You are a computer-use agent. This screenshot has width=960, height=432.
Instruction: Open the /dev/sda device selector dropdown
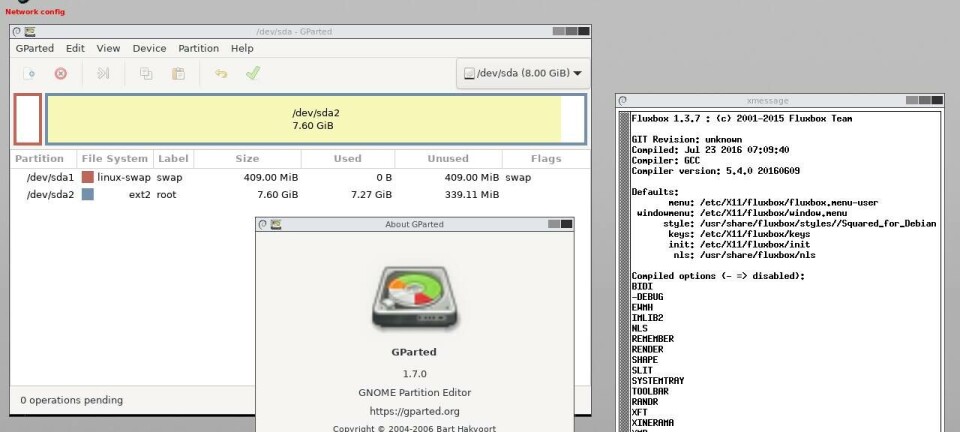coord(523,73)
